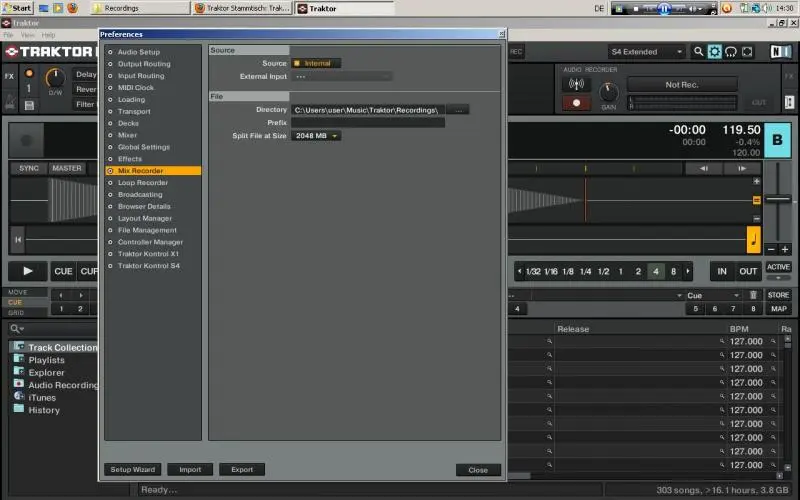Click the Preferences gear icon in header
Image resolution: width=800 pixels, height=500 pixels.
[715, 52]
